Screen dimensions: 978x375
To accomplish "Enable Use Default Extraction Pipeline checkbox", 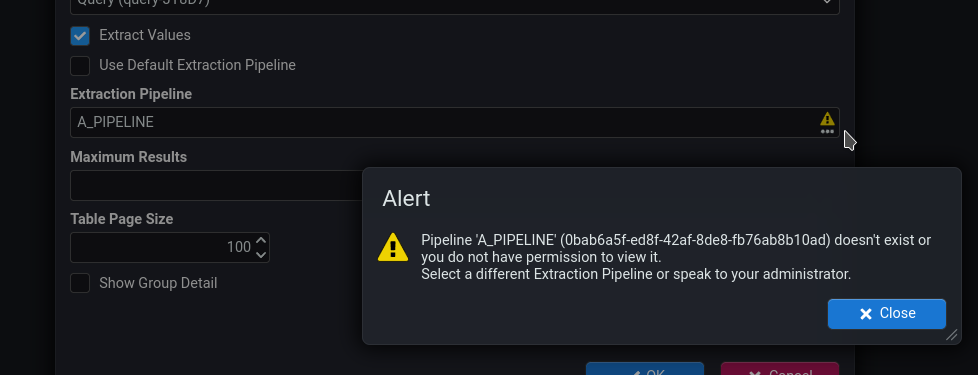I will pos(80,66).
